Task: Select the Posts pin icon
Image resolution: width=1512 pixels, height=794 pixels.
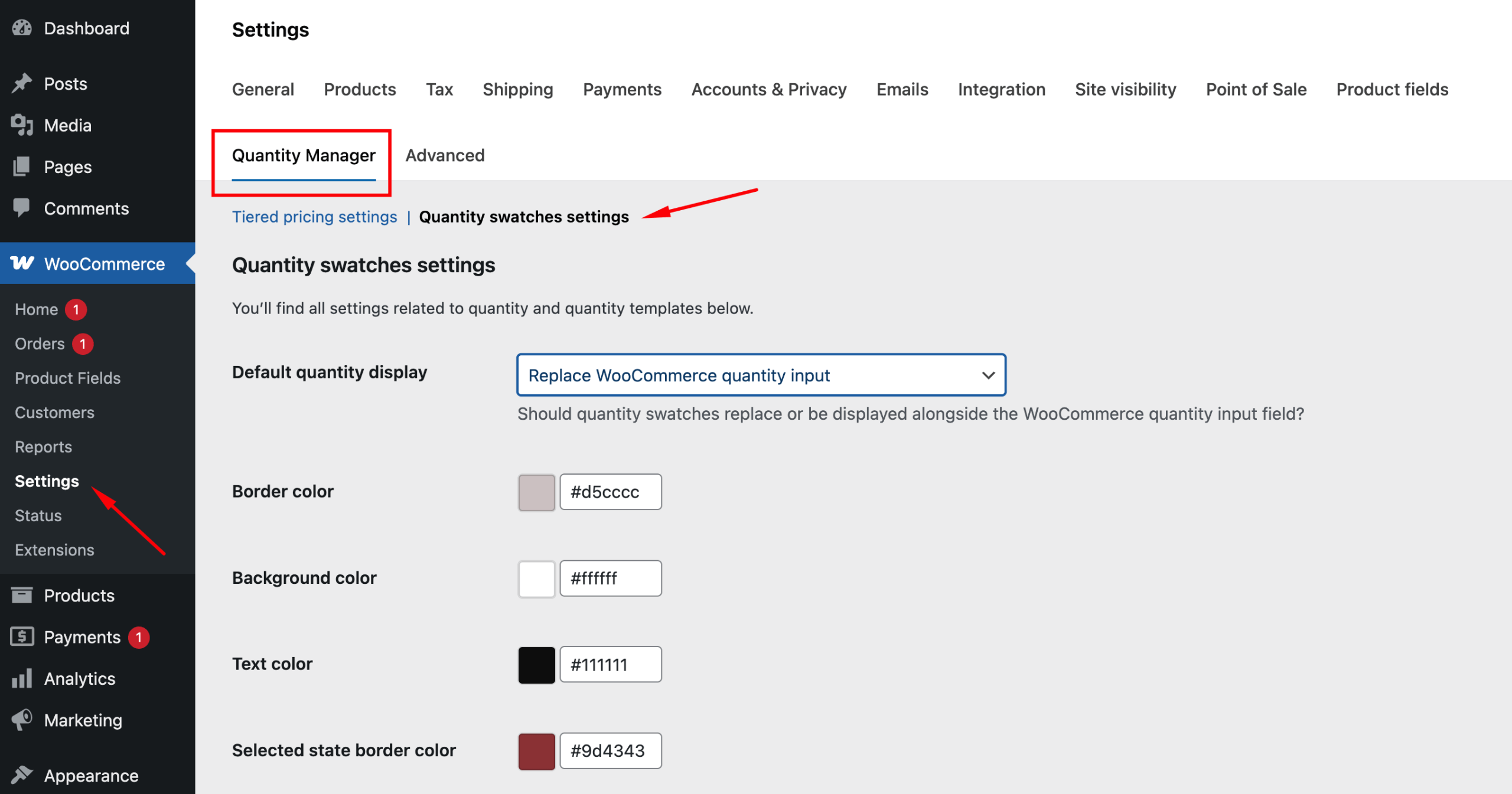Action: [22, 83]
